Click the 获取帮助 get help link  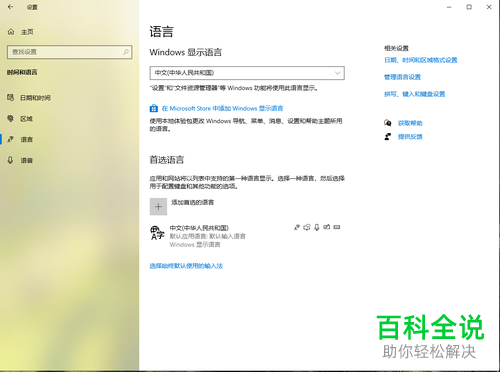(410, 123)
